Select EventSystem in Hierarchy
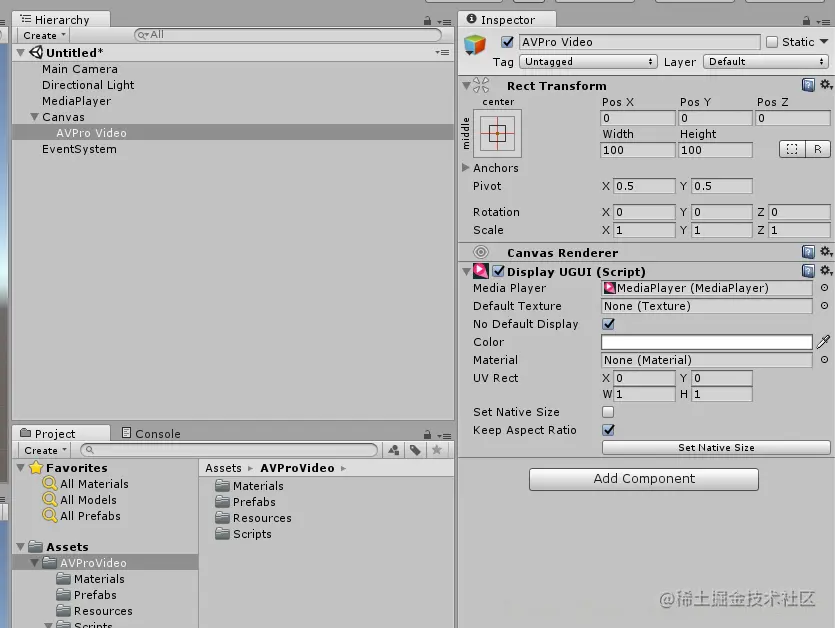This screenshot has height=628, width=835. pos(79,149)
